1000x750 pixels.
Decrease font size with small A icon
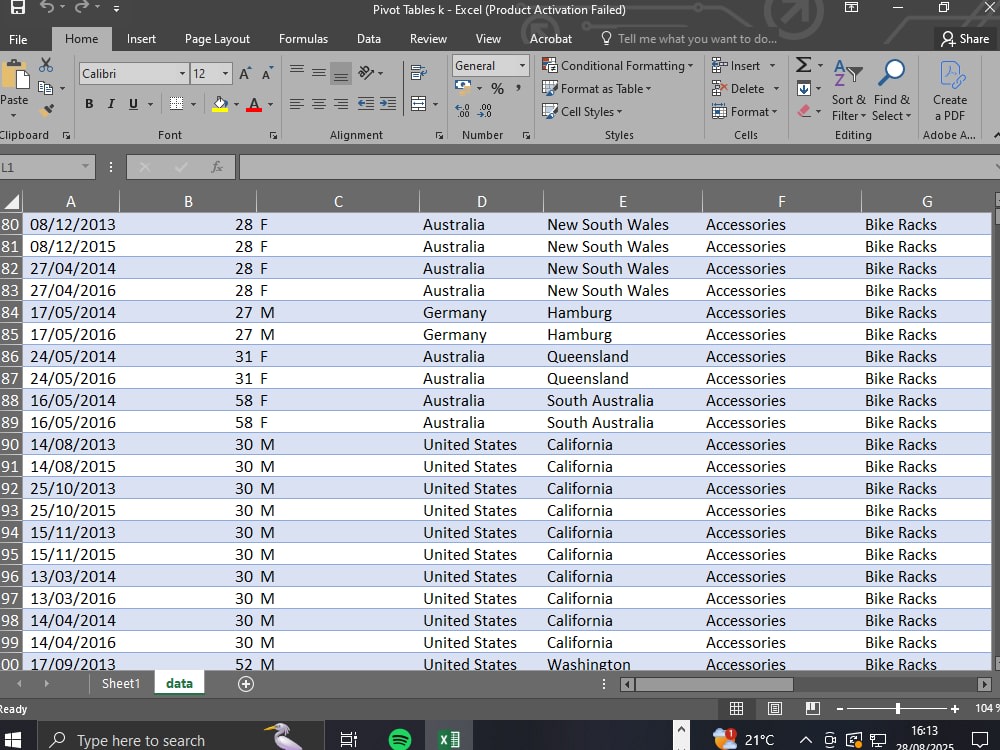point(267,73)
